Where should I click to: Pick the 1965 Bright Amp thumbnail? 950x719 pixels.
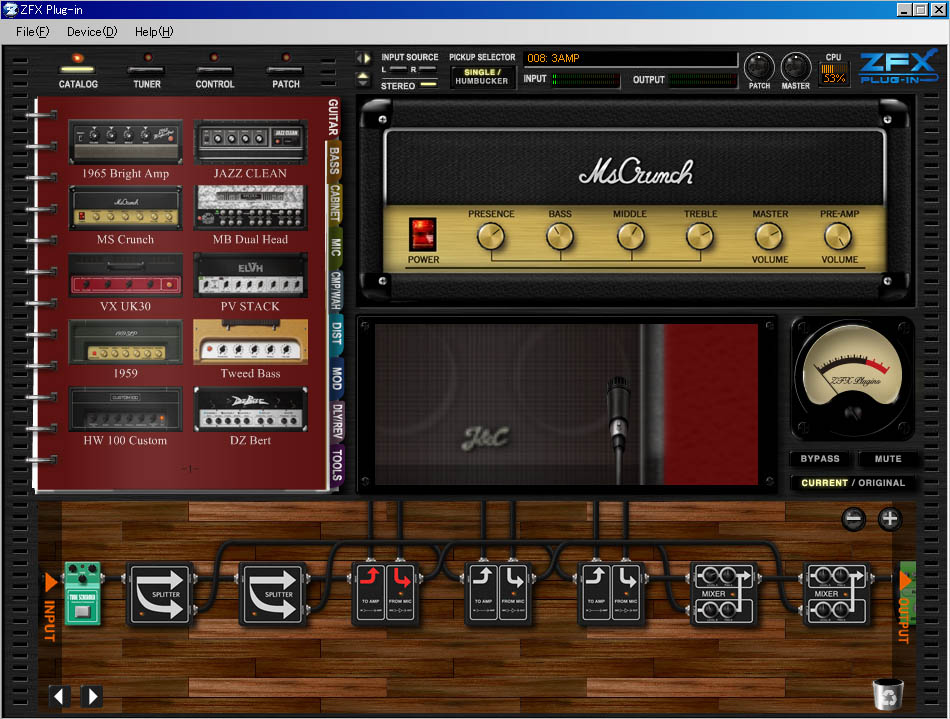(125, 142)
